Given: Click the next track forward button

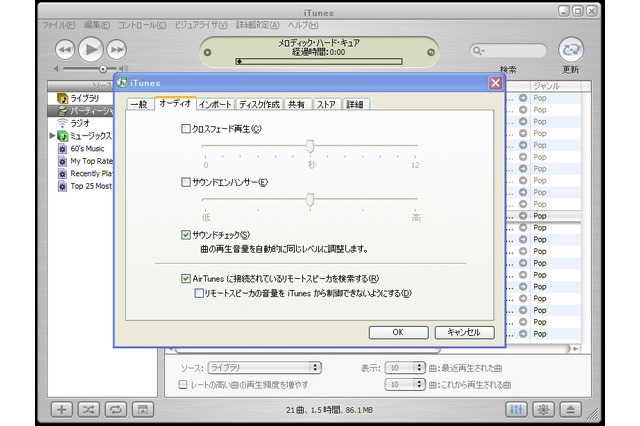Looking at the screenshot, I should click(x=117, y=48).
